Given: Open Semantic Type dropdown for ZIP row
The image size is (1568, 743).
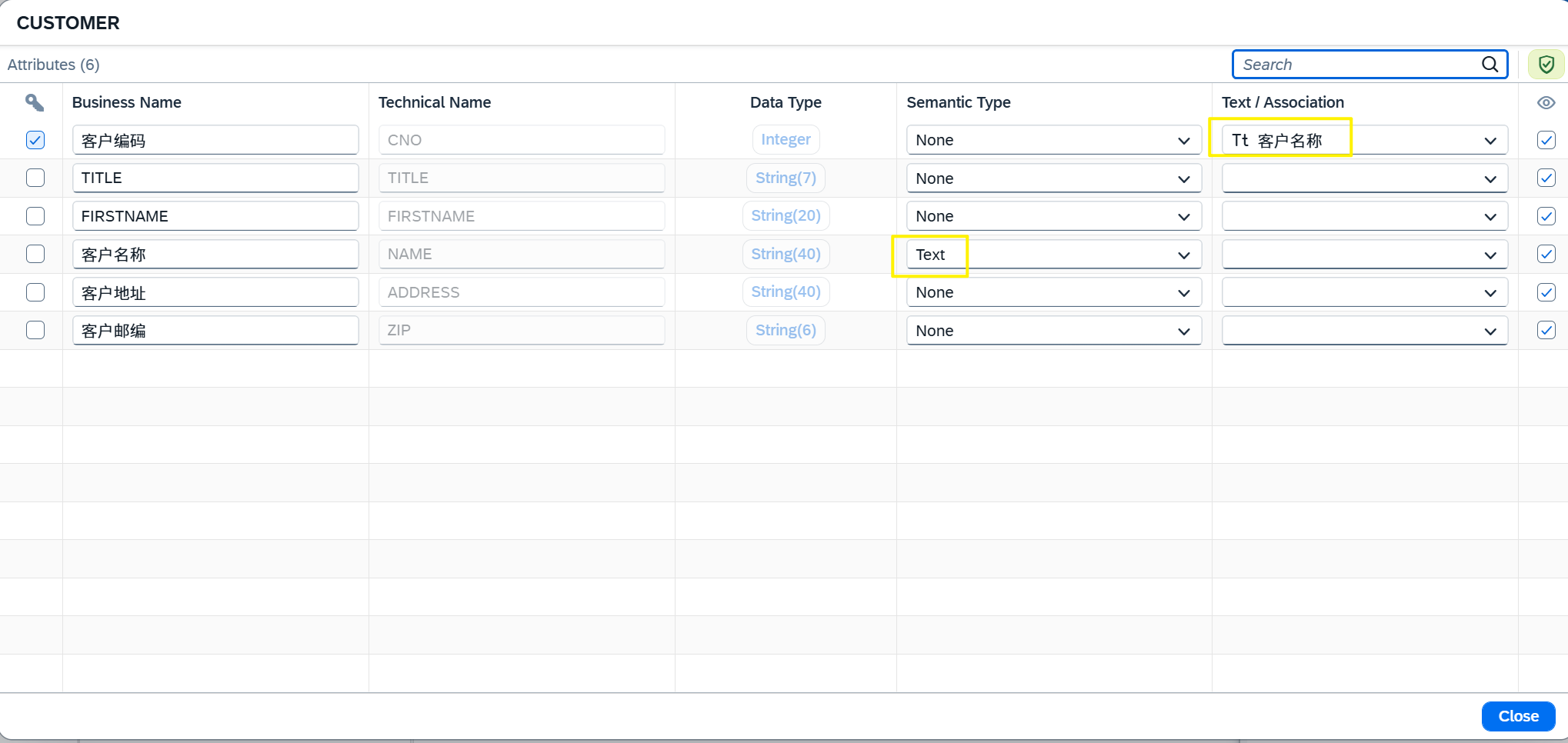Looking at the screenshot, I should [1053, 331].
